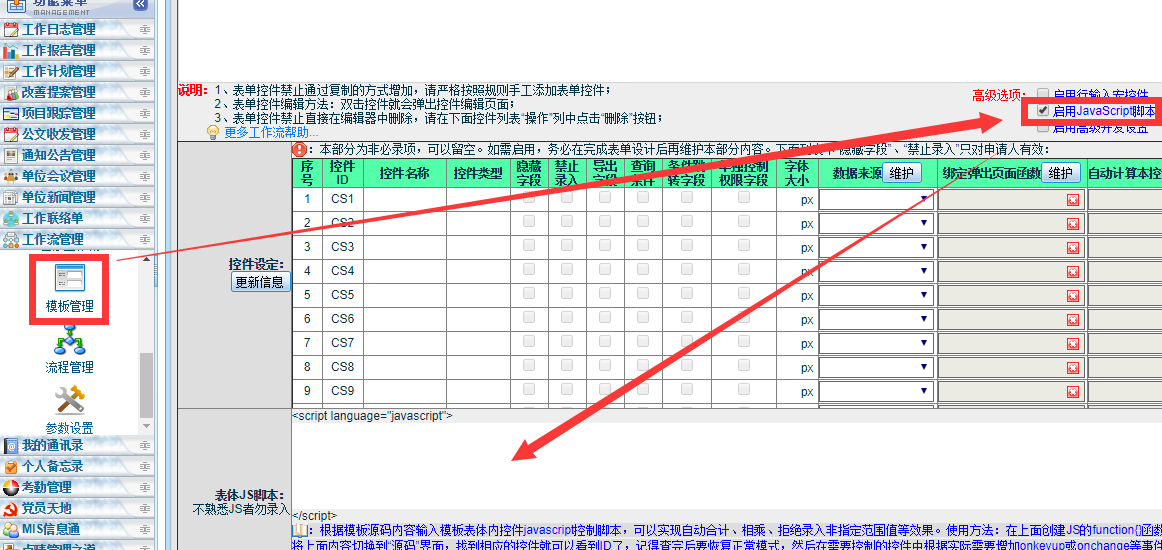The height and width of the screenshot is (550, 1162).
Task: Open the 数据来源 dropdown for CS4
Action: point(876,271)
